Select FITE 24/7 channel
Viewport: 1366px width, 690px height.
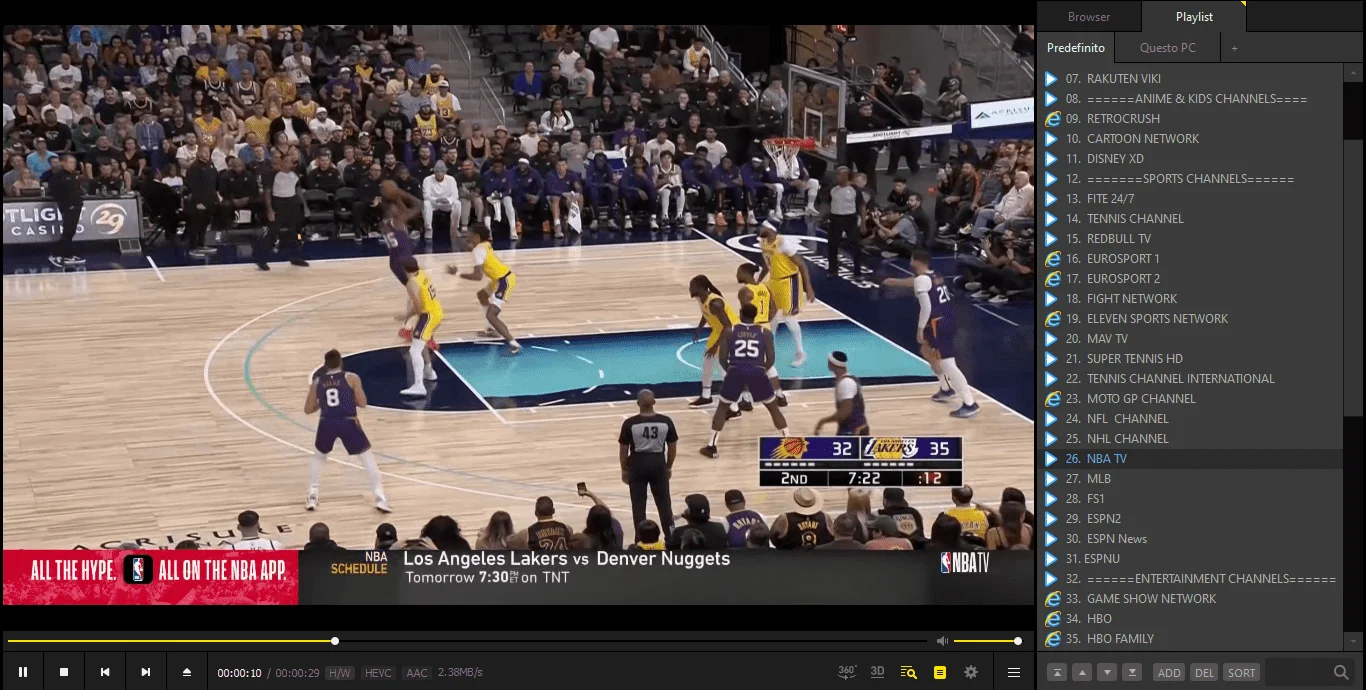[x=1190, y=198]
